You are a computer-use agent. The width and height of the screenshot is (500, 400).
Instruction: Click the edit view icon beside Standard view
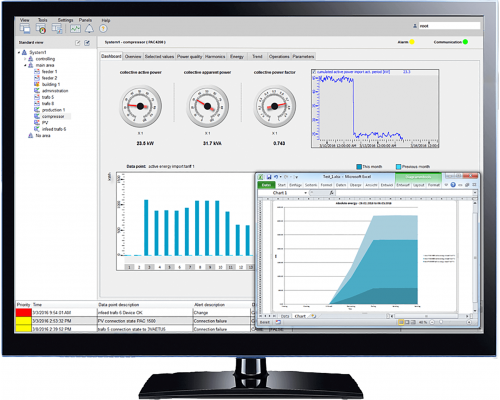tap(78, 43)
